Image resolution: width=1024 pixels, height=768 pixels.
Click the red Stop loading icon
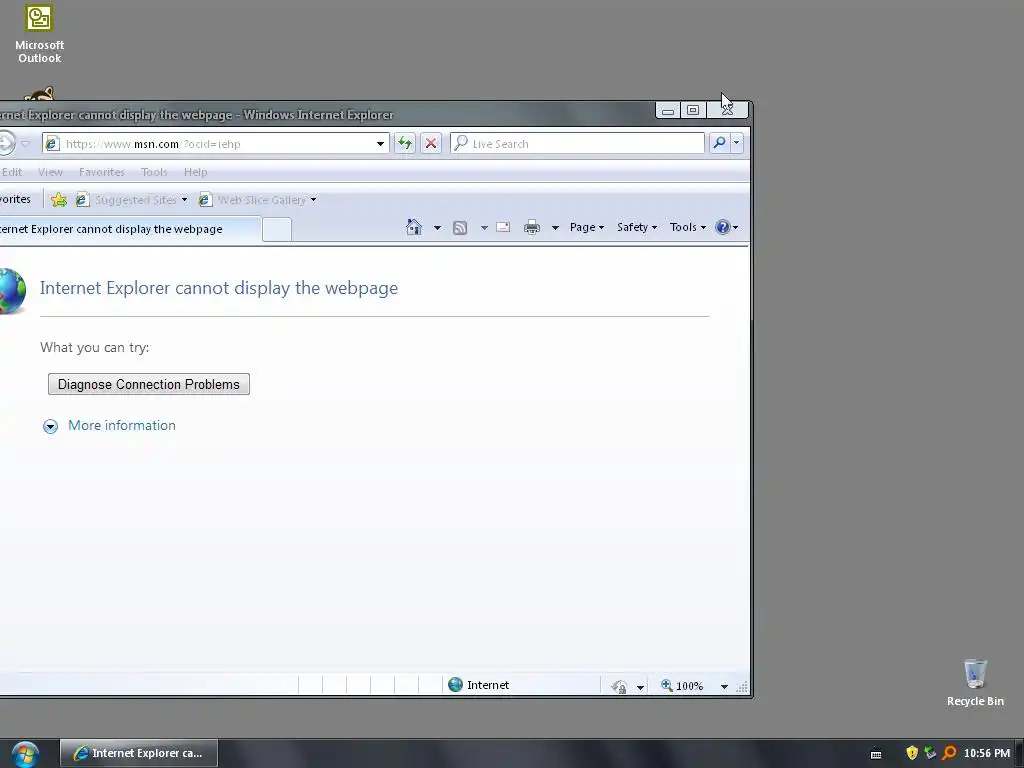click(x=431, y=143)
